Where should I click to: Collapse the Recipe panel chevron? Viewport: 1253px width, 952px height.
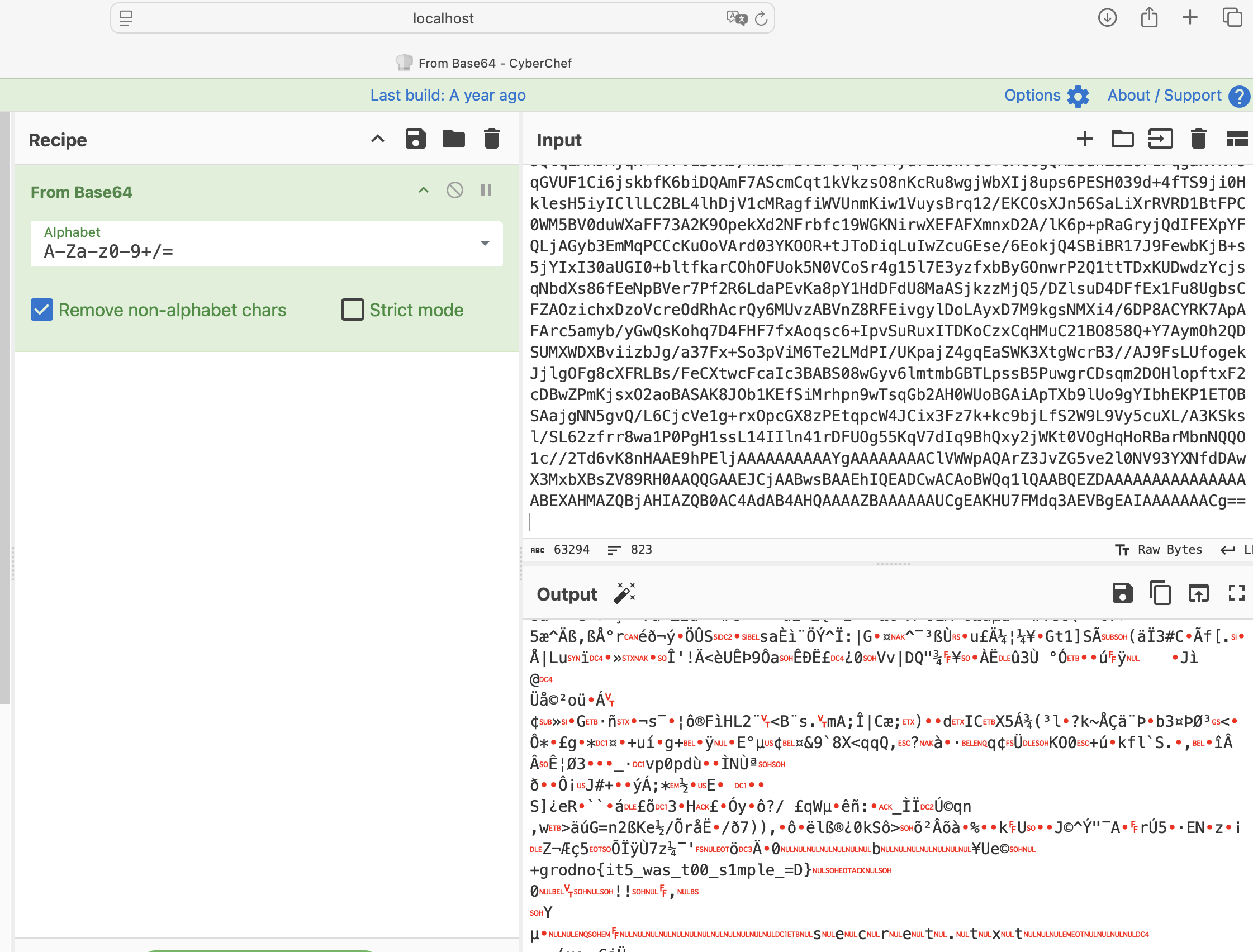[x=377, y=139]
